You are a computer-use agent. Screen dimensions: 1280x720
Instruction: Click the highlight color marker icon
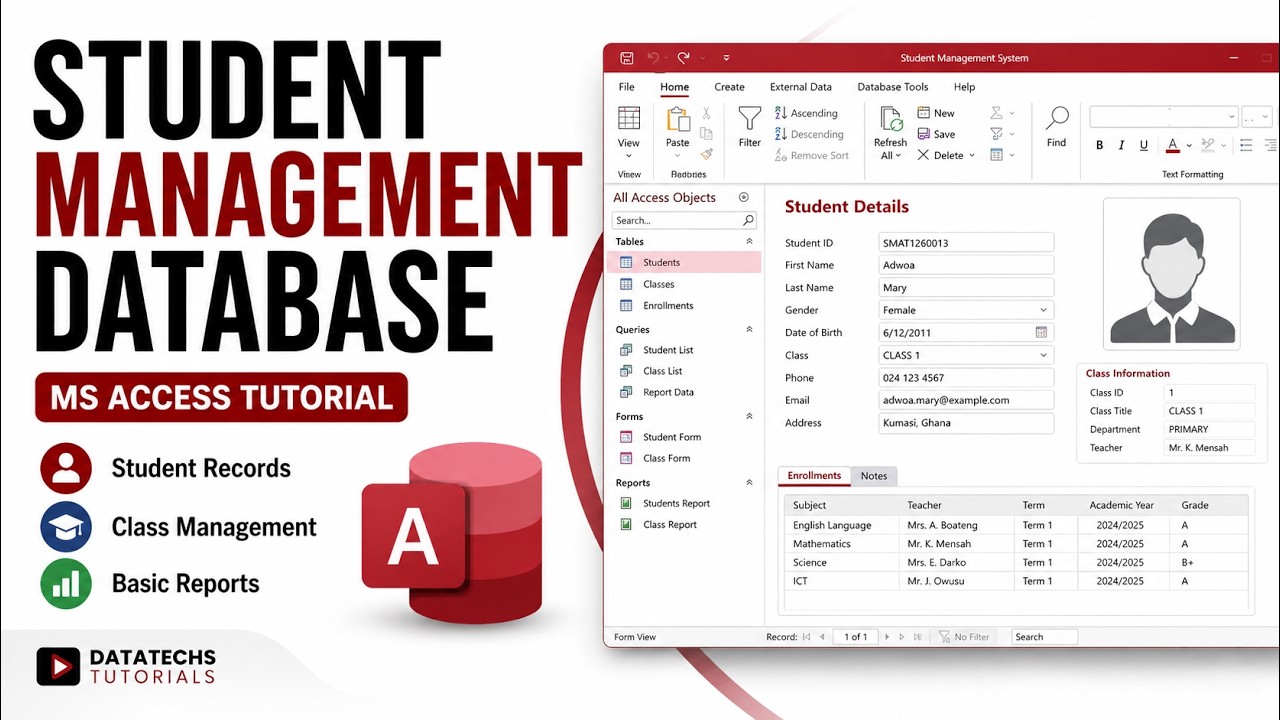pyautogui.click(x=1209, y=145)
